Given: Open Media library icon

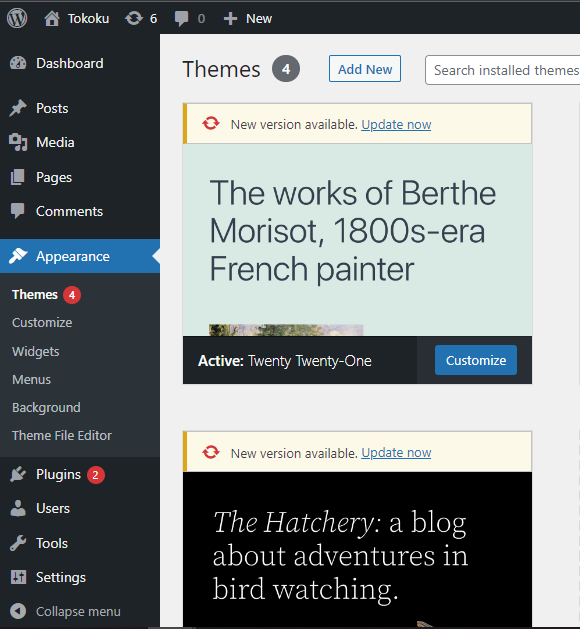Looking at the screenshot, I should [18, 142].
